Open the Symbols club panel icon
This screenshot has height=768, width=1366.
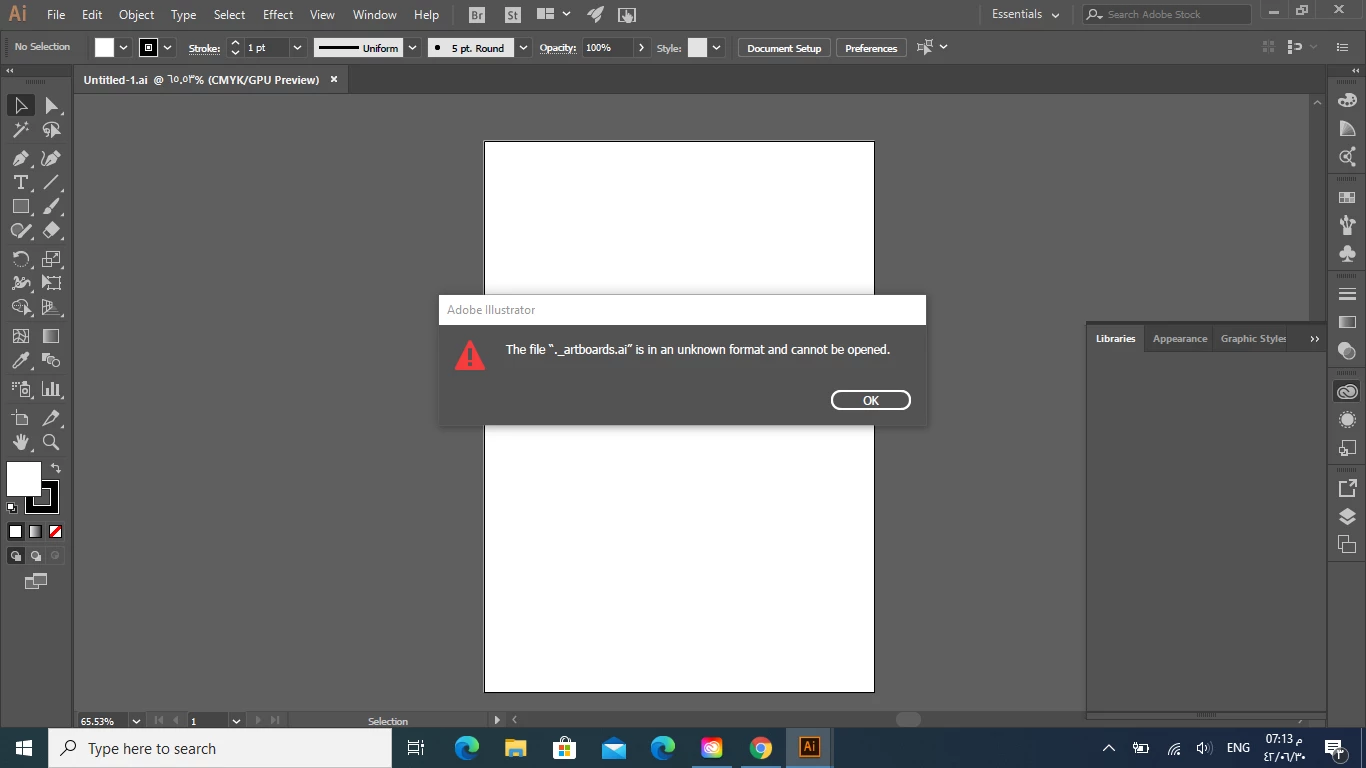1347,254
